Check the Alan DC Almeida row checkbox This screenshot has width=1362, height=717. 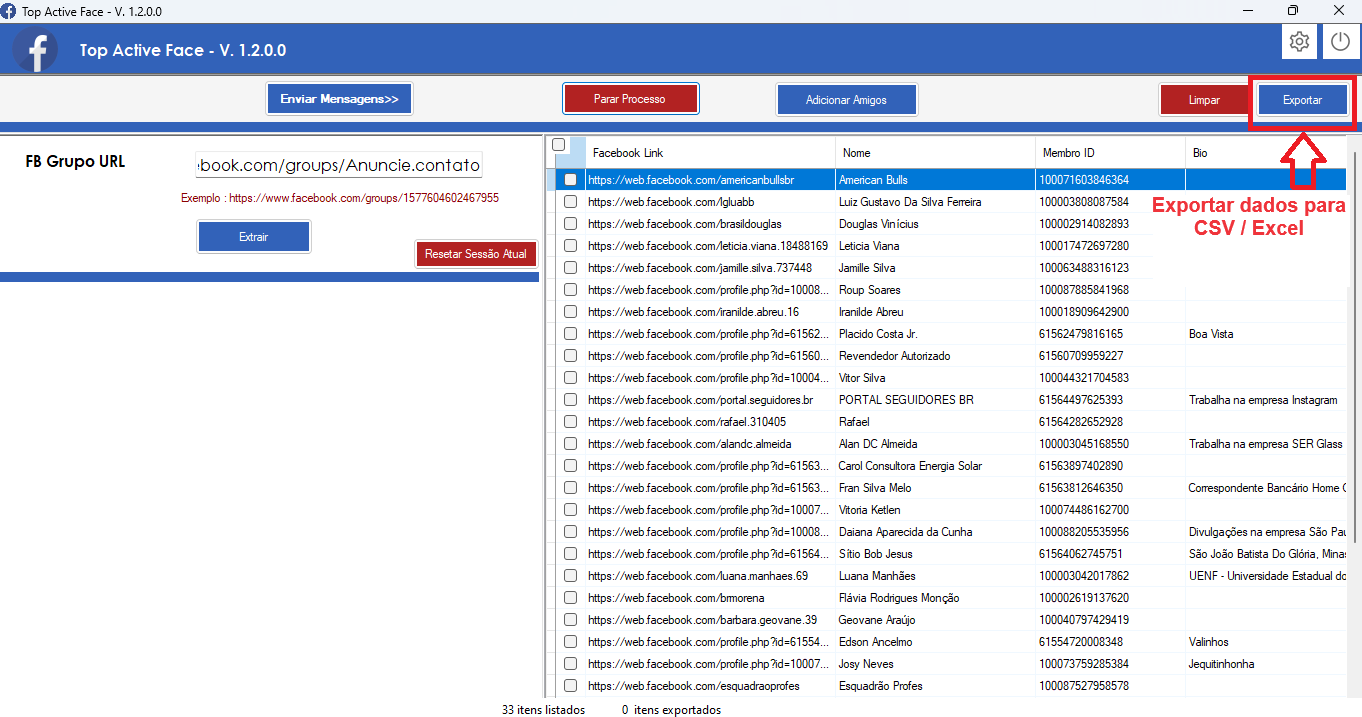click(x=570, y=444)
